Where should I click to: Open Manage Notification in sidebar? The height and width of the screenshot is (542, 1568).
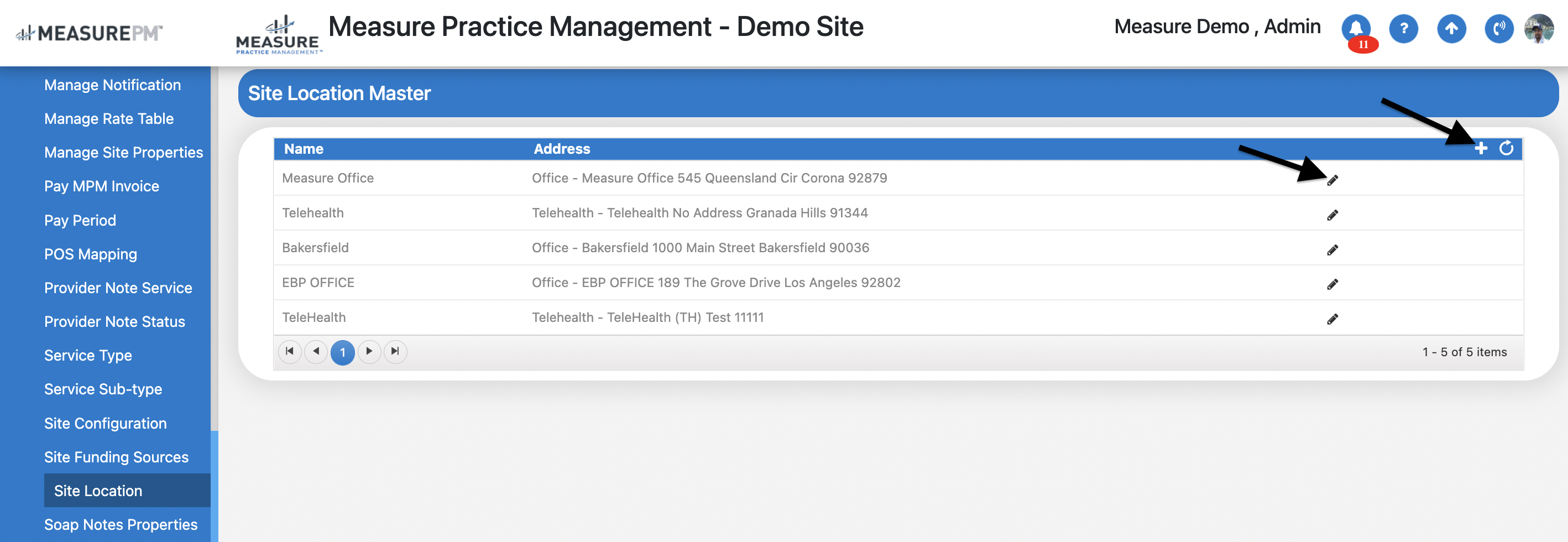[x=113, y=85]
